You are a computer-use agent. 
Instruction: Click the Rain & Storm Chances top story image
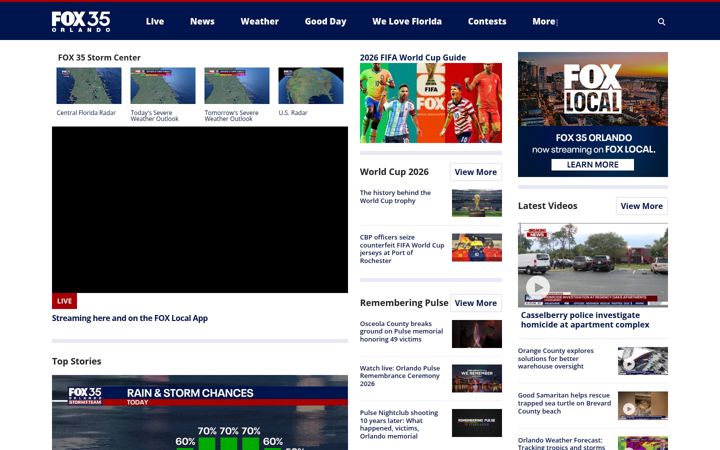click(x=200, y=412)
